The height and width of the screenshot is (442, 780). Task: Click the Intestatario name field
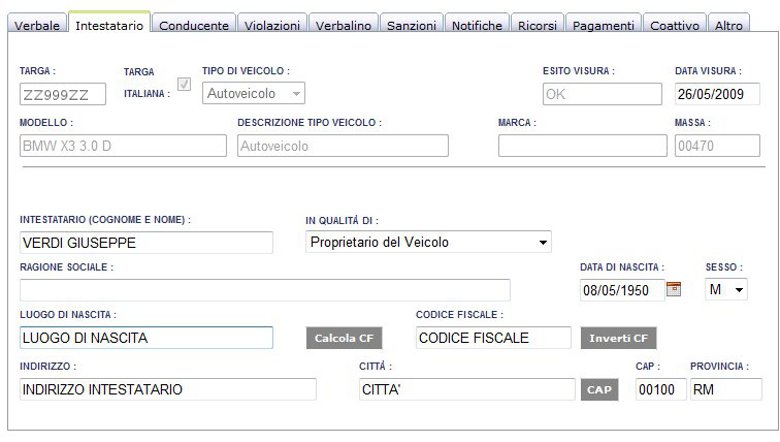tap(146, 243)
